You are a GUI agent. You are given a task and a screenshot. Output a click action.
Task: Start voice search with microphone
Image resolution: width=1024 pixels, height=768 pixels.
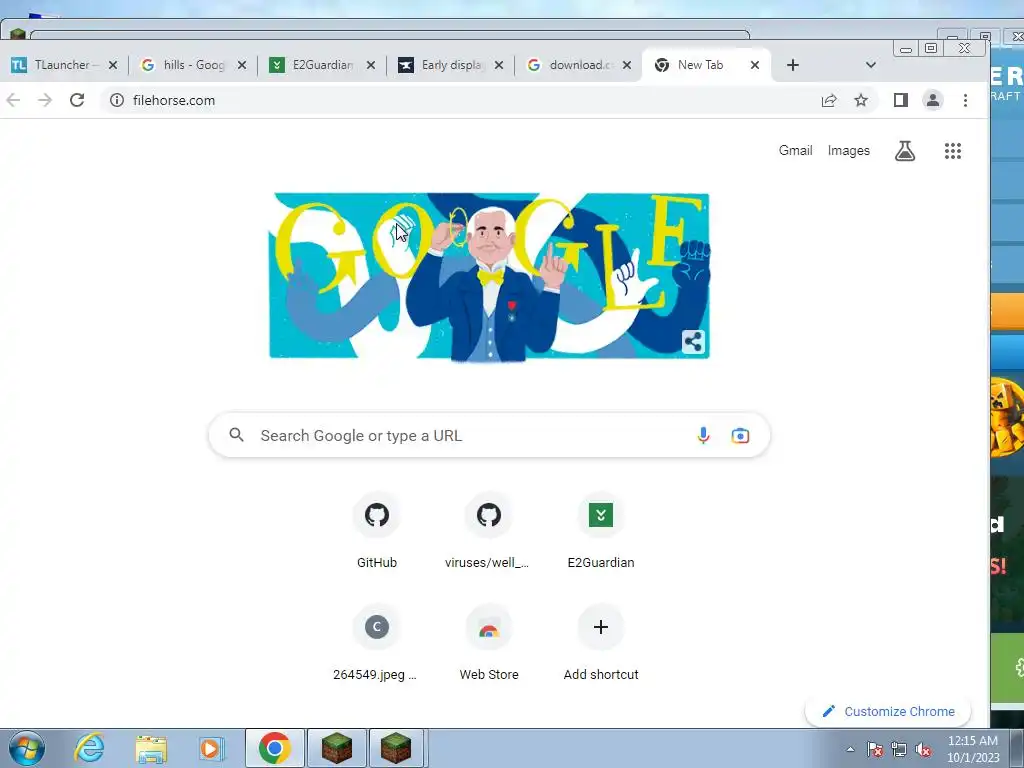click(x=703, y=435)
